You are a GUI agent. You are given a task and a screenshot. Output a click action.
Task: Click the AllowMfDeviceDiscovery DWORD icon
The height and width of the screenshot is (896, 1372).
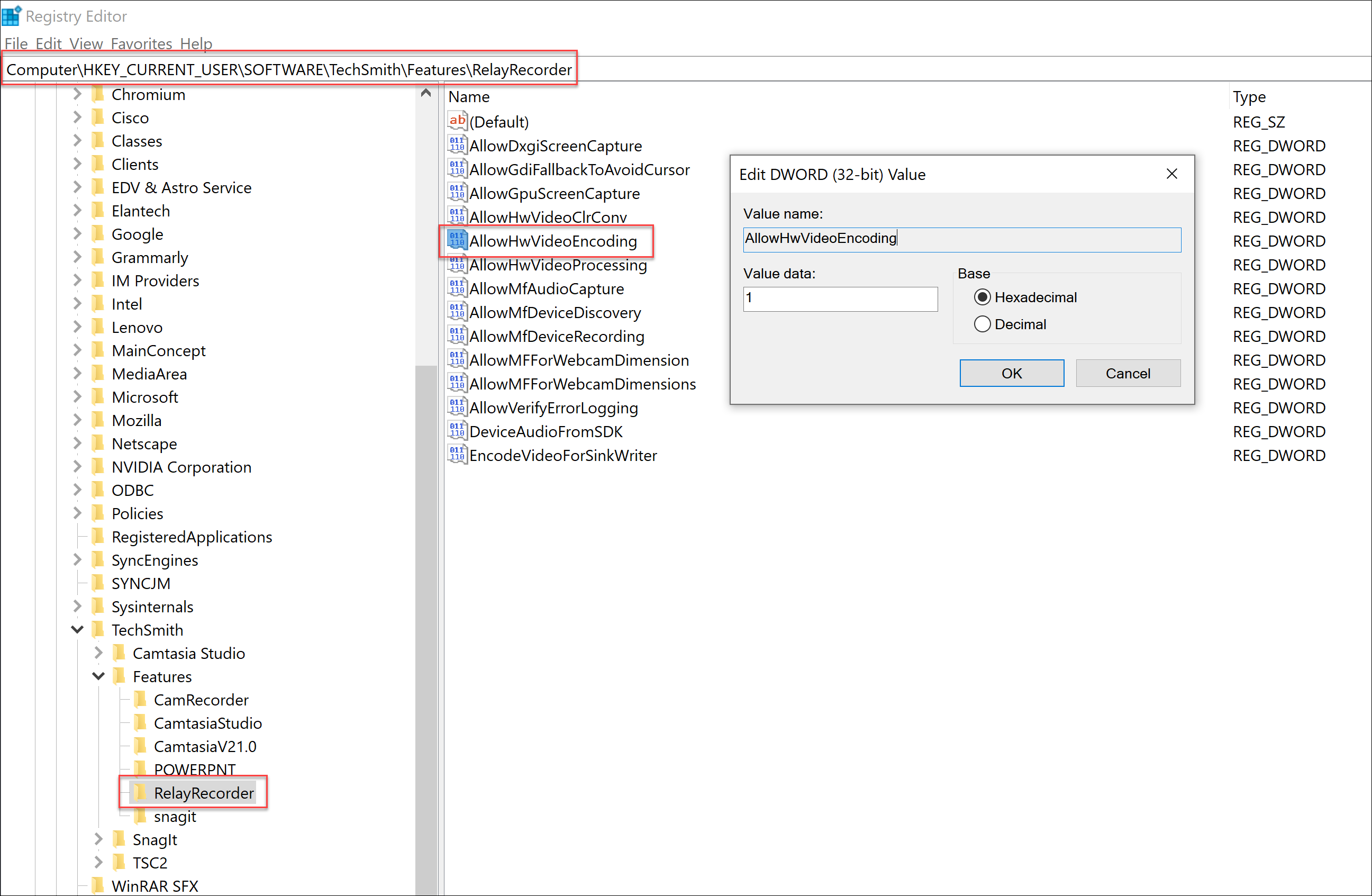click(x=457, y=311)
